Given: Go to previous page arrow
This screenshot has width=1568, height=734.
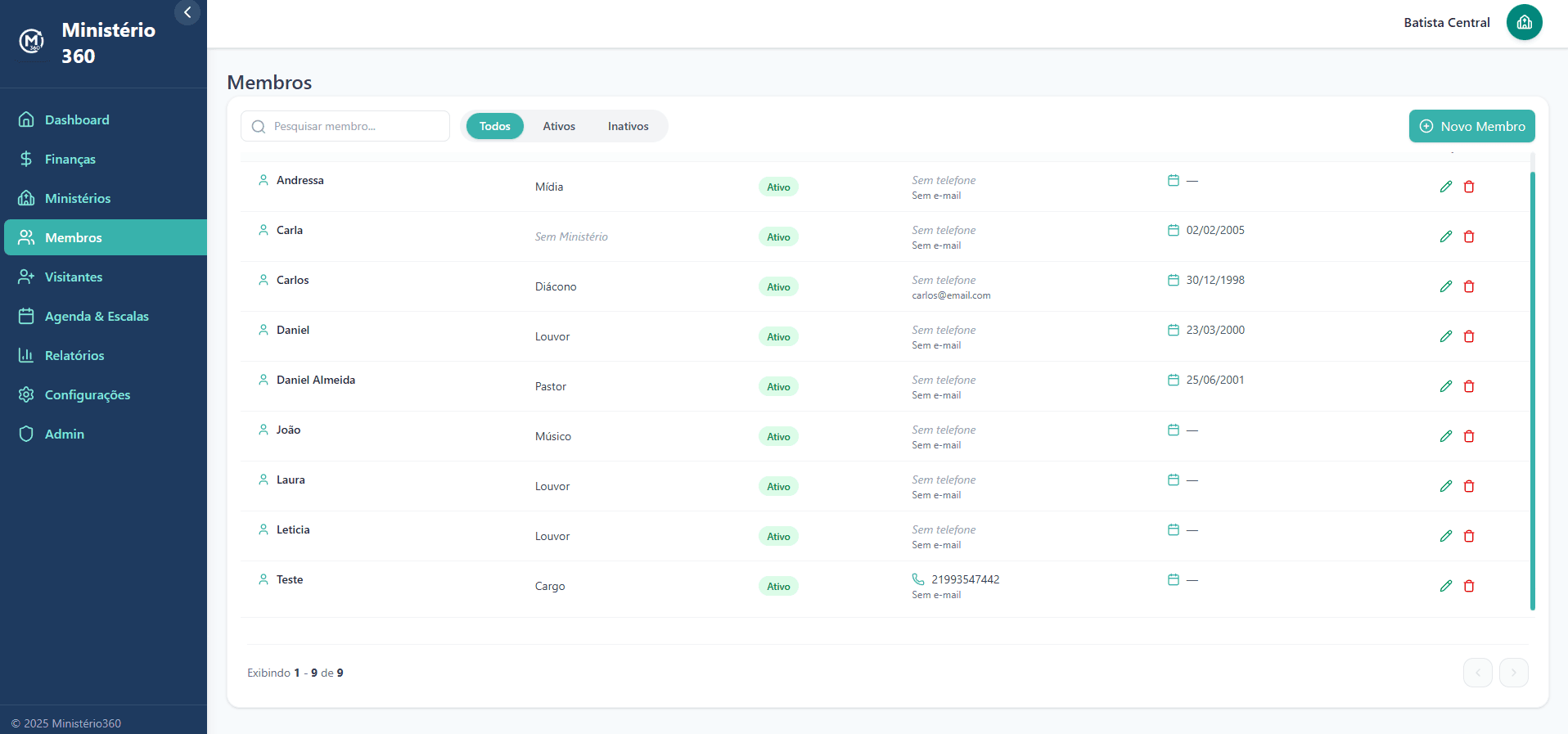Looking at the screenshot, I should click(x=1477, y=673).
